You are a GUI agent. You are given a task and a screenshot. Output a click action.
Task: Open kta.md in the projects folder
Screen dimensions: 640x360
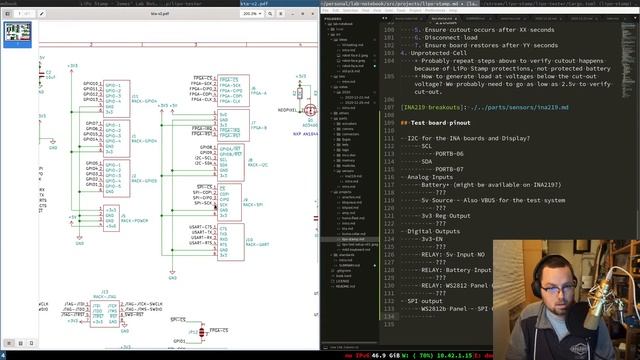(348, 229)
